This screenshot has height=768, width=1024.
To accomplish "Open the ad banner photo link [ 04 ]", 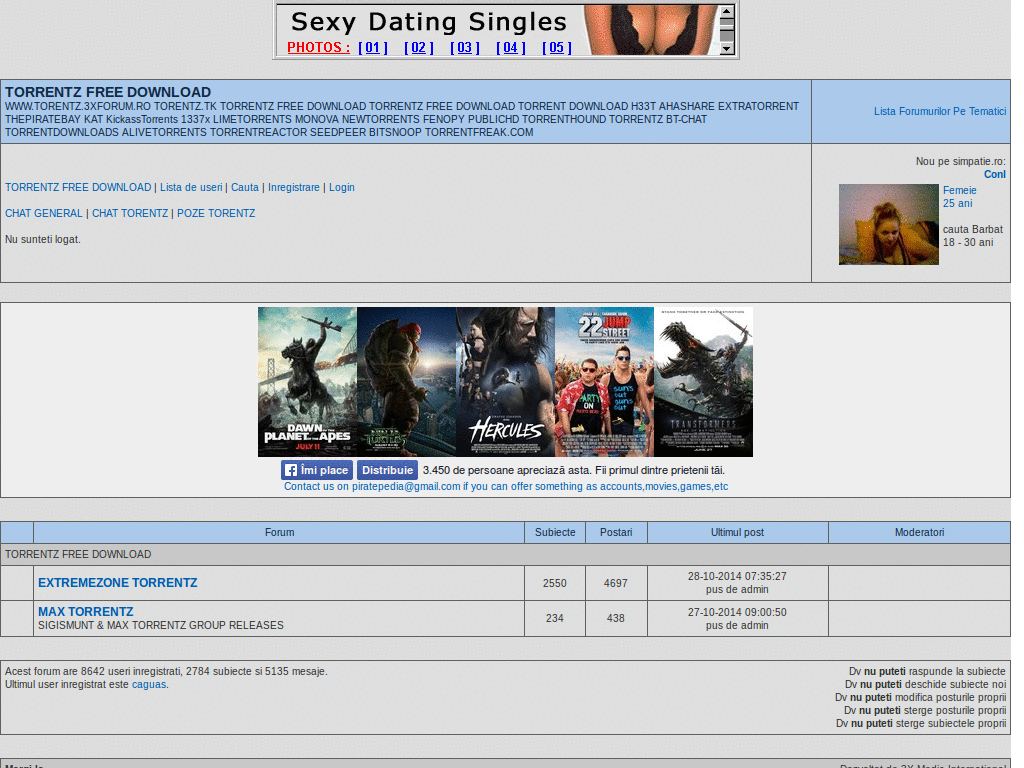I will 511,48.
